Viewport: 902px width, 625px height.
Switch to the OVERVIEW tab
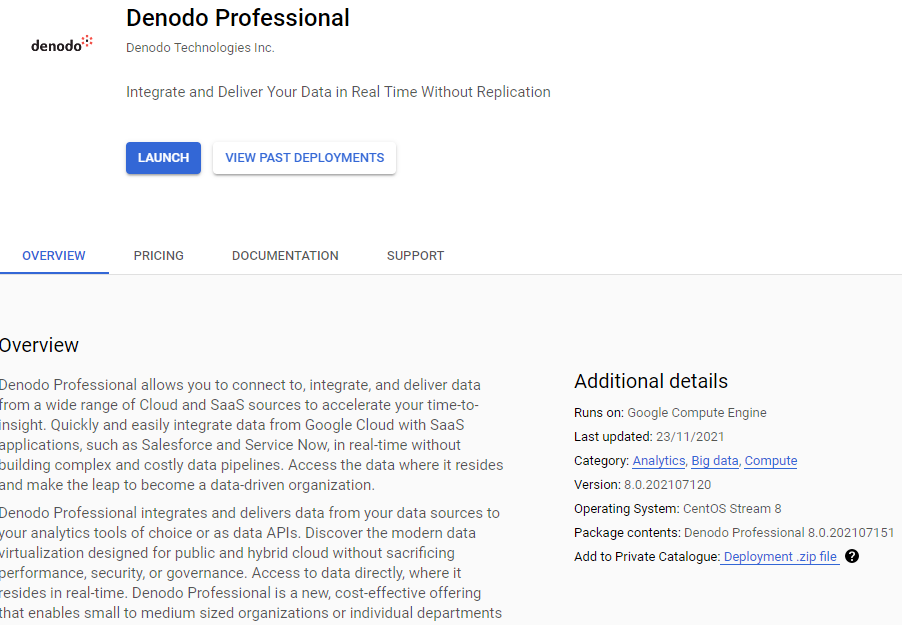click(54, 256)
